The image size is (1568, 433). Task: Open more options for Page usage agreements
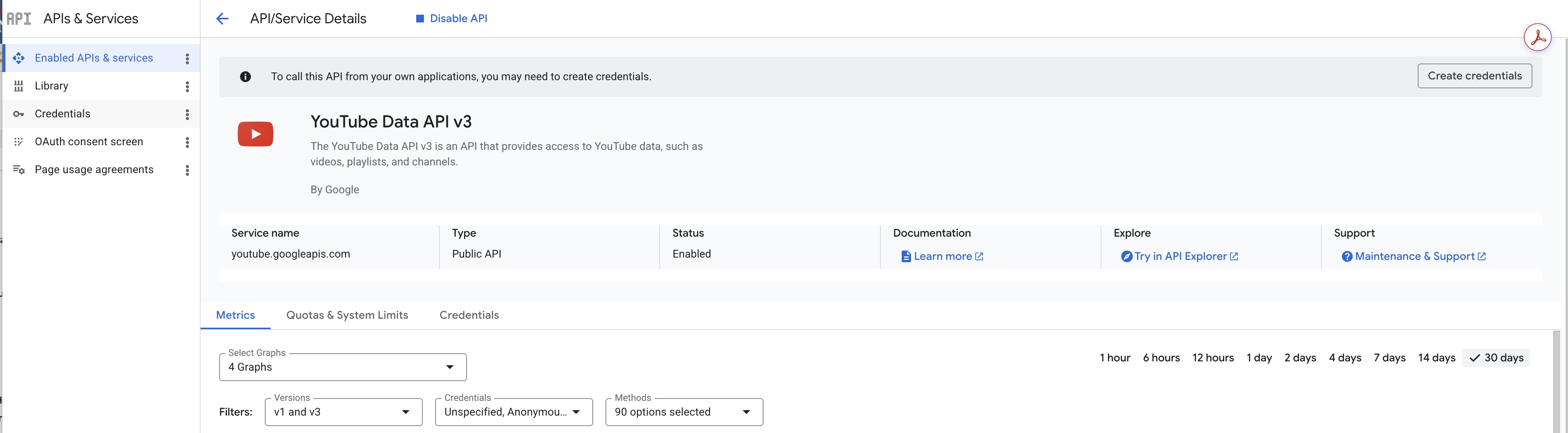pyautogui.click(x=187, y=170)
